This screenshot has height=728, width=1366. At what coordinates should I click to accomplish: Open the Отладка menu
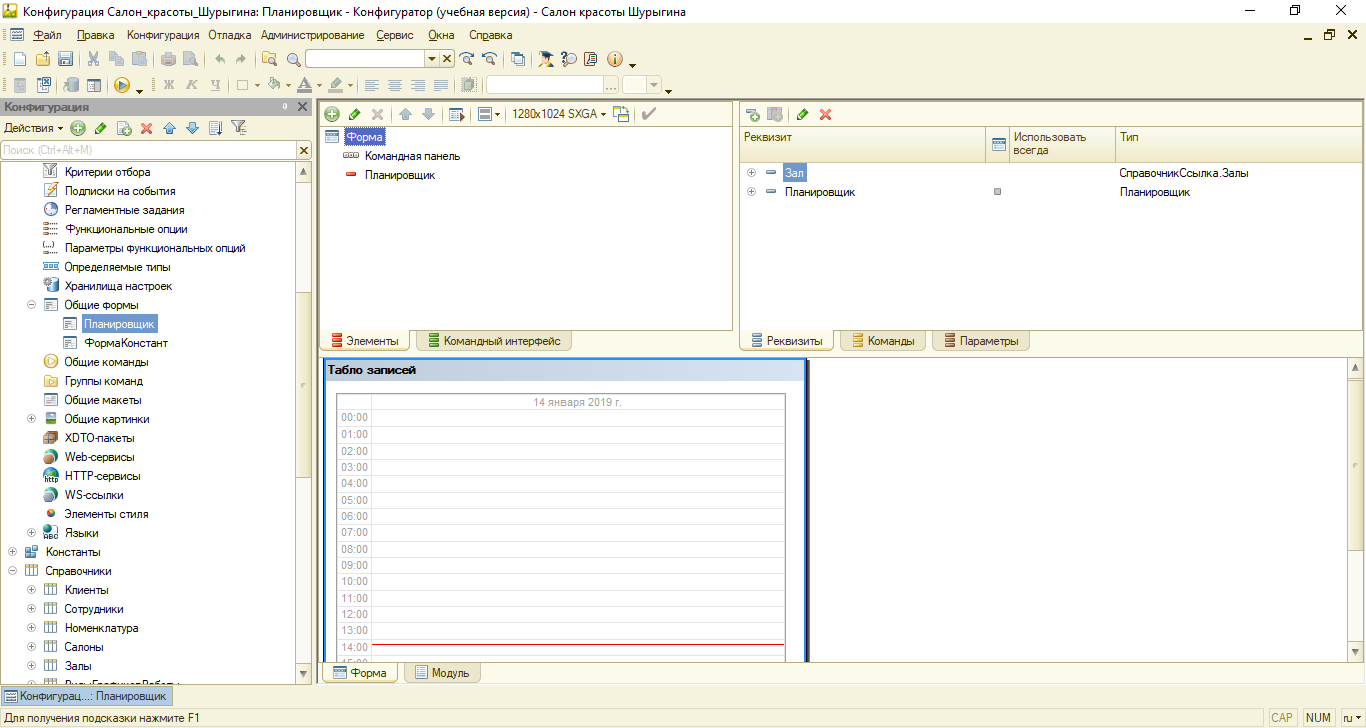230,35
